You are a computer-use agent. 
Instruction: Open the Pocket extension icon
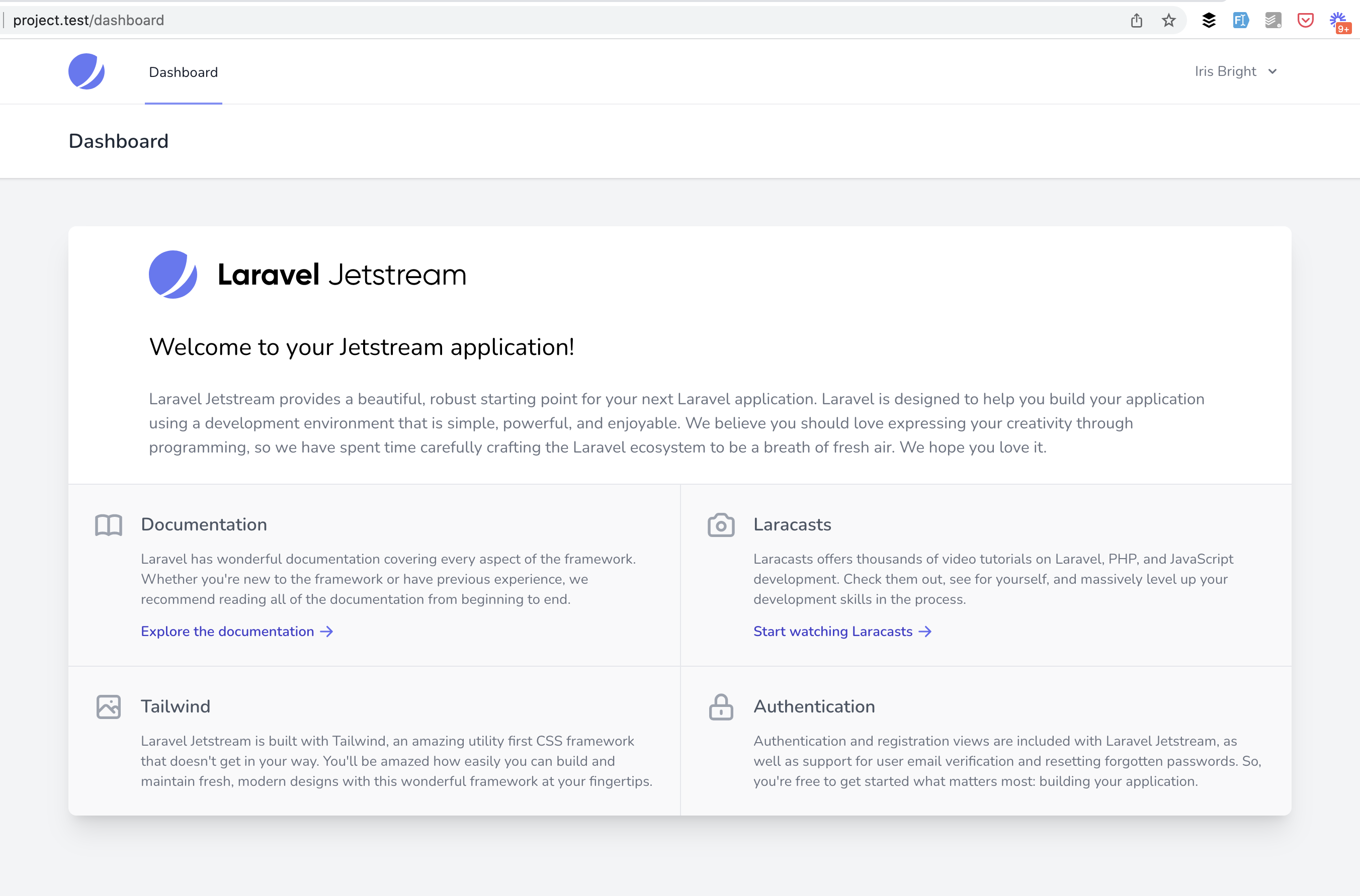tap(1305, 20)
